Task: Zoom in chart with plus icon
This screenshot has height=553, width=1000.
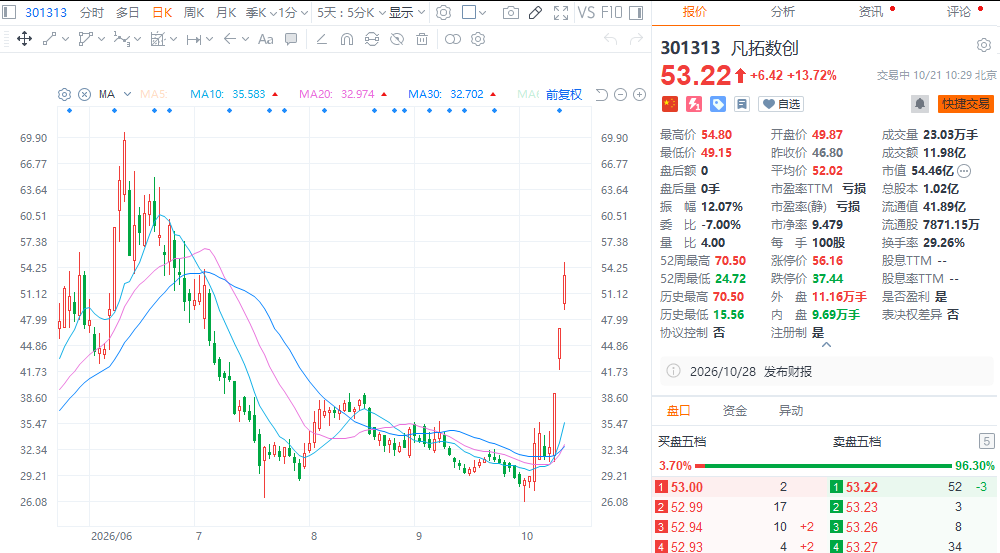Action: coord(639,94)
